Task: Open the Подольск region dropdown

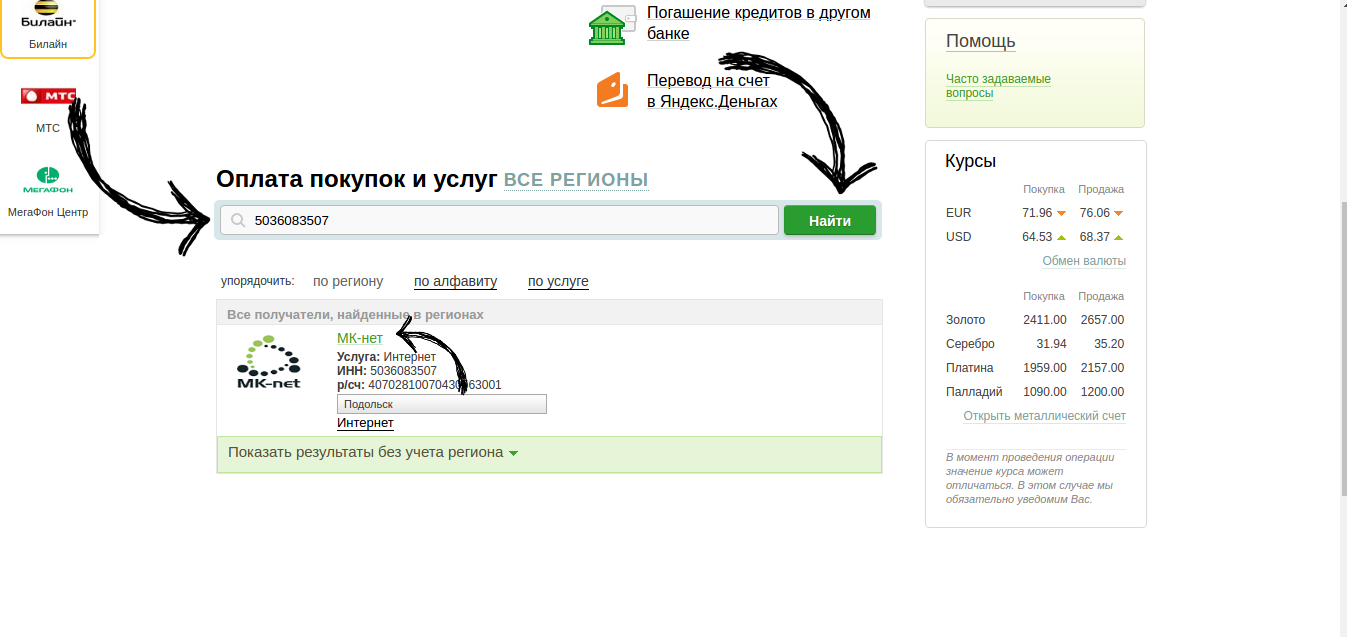Action: pos(442,404)
